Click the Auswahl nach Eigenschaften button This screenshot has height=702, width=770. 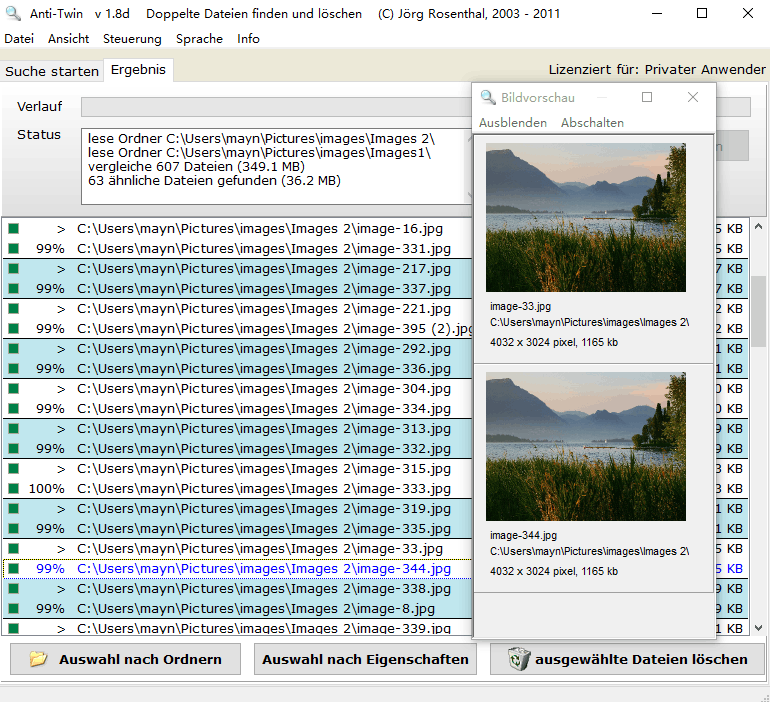click(x=365, y=659)
